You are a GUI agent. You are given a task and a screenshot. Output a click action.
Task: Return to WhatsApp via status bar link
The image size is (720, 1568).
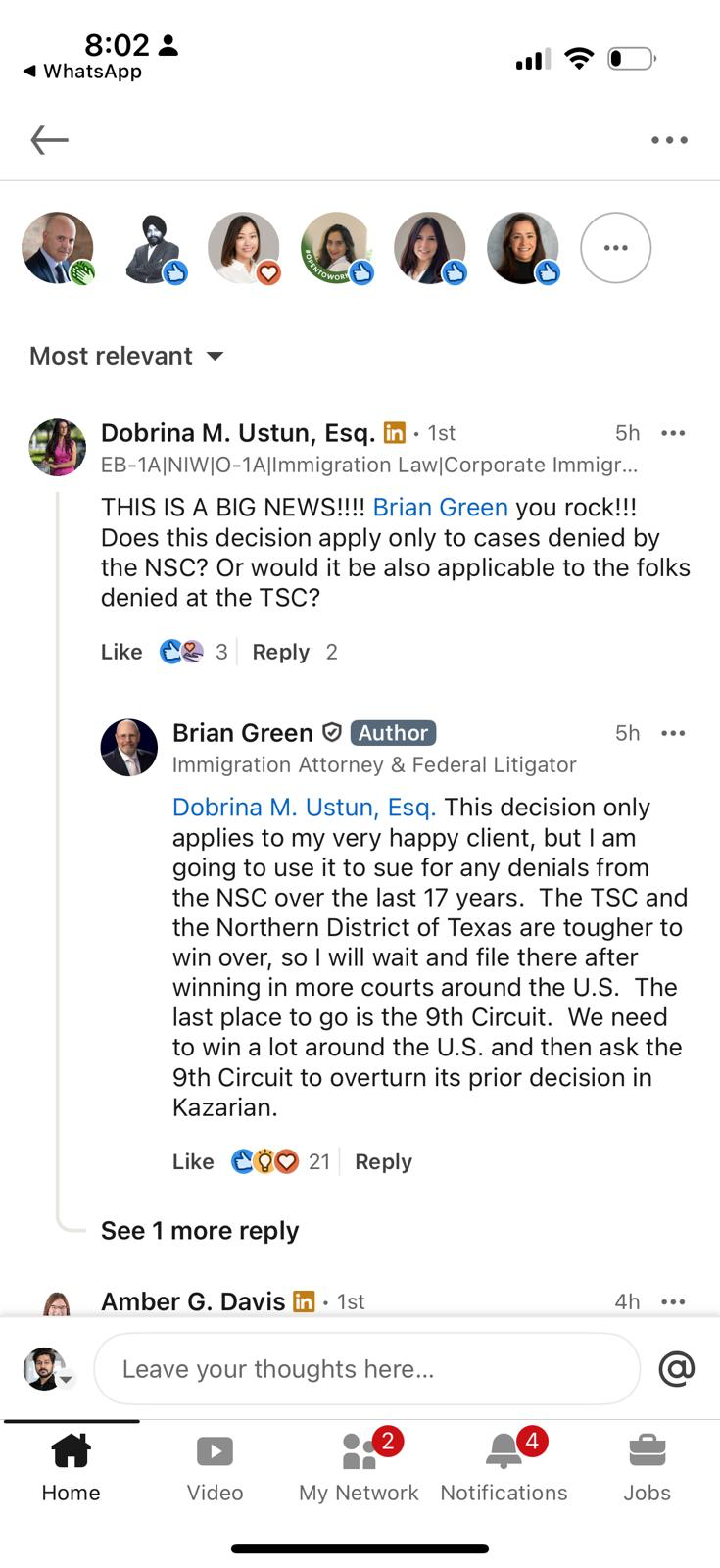pyautogui.click(x=82, y=72)
